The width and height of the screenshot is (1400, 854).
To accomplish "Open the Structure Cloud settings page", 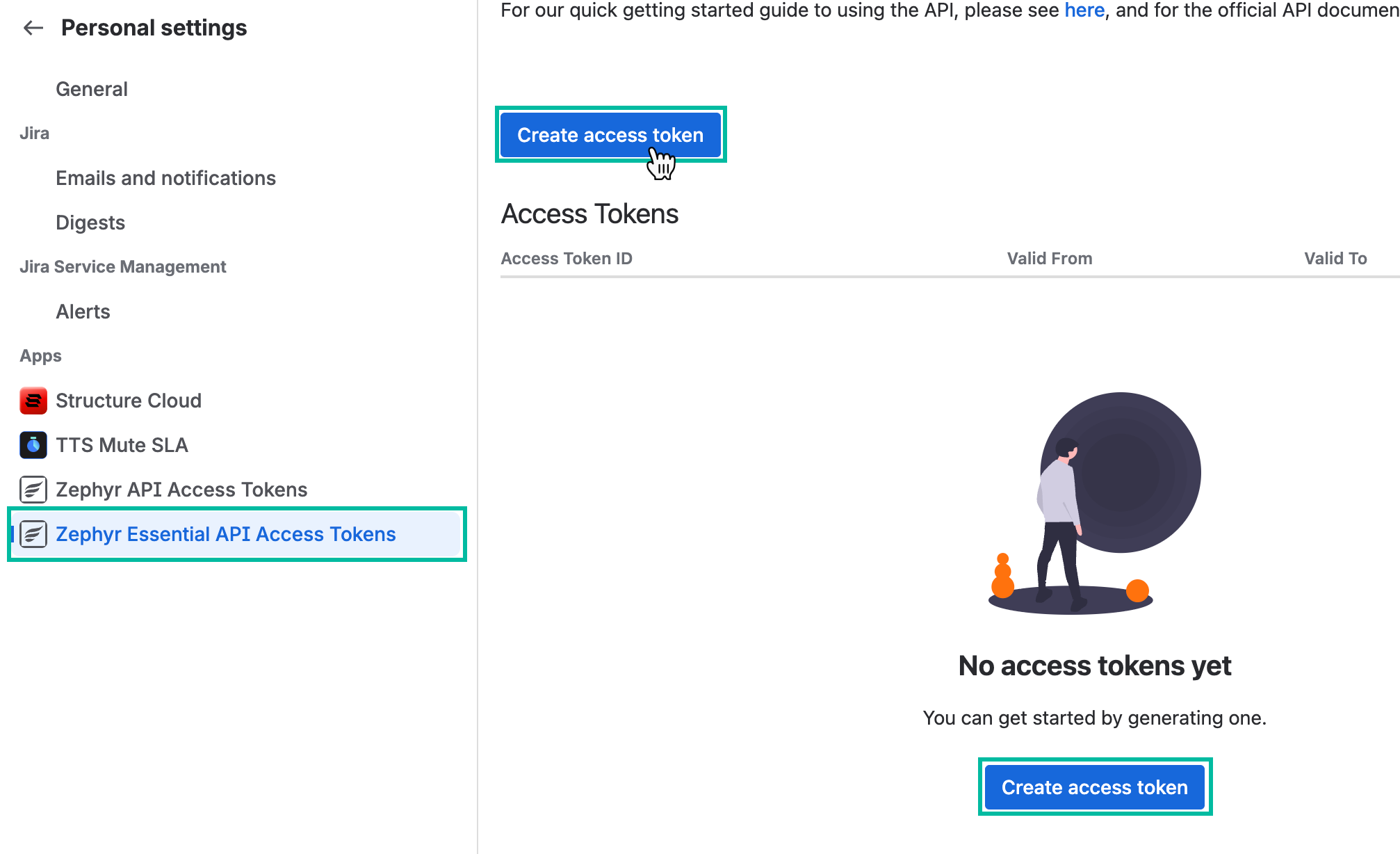I will pyautogui.click(x=129, y=401).
